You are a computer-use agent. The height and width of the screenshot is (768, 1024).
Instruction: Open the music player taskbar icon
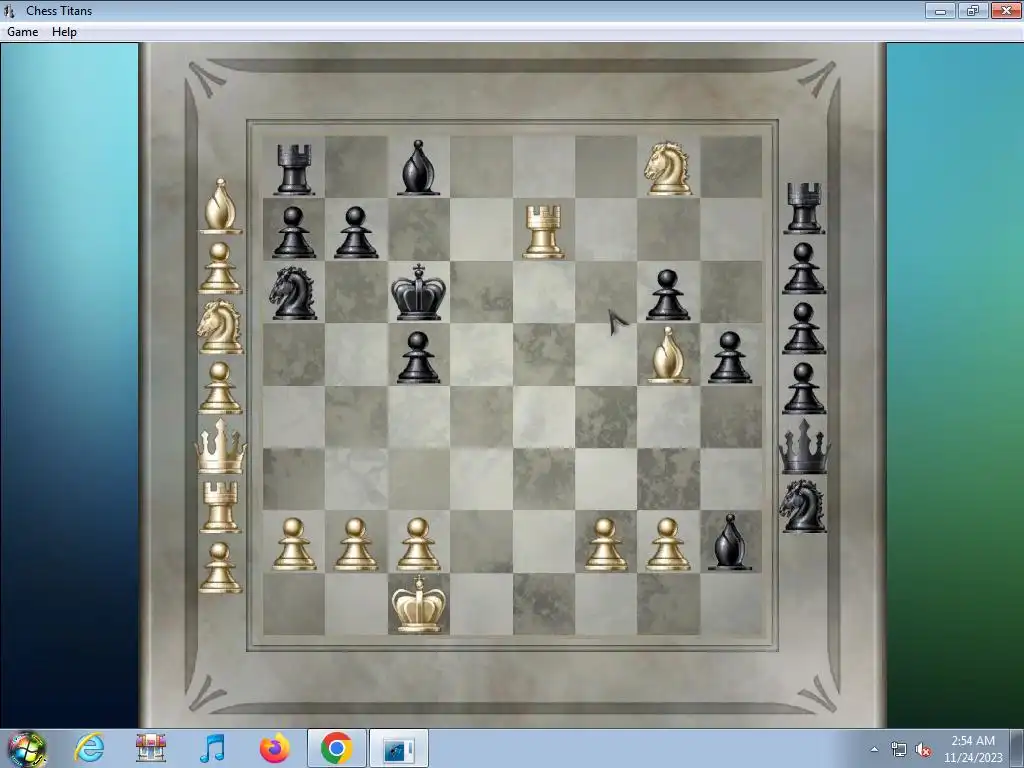click(212, 748)
